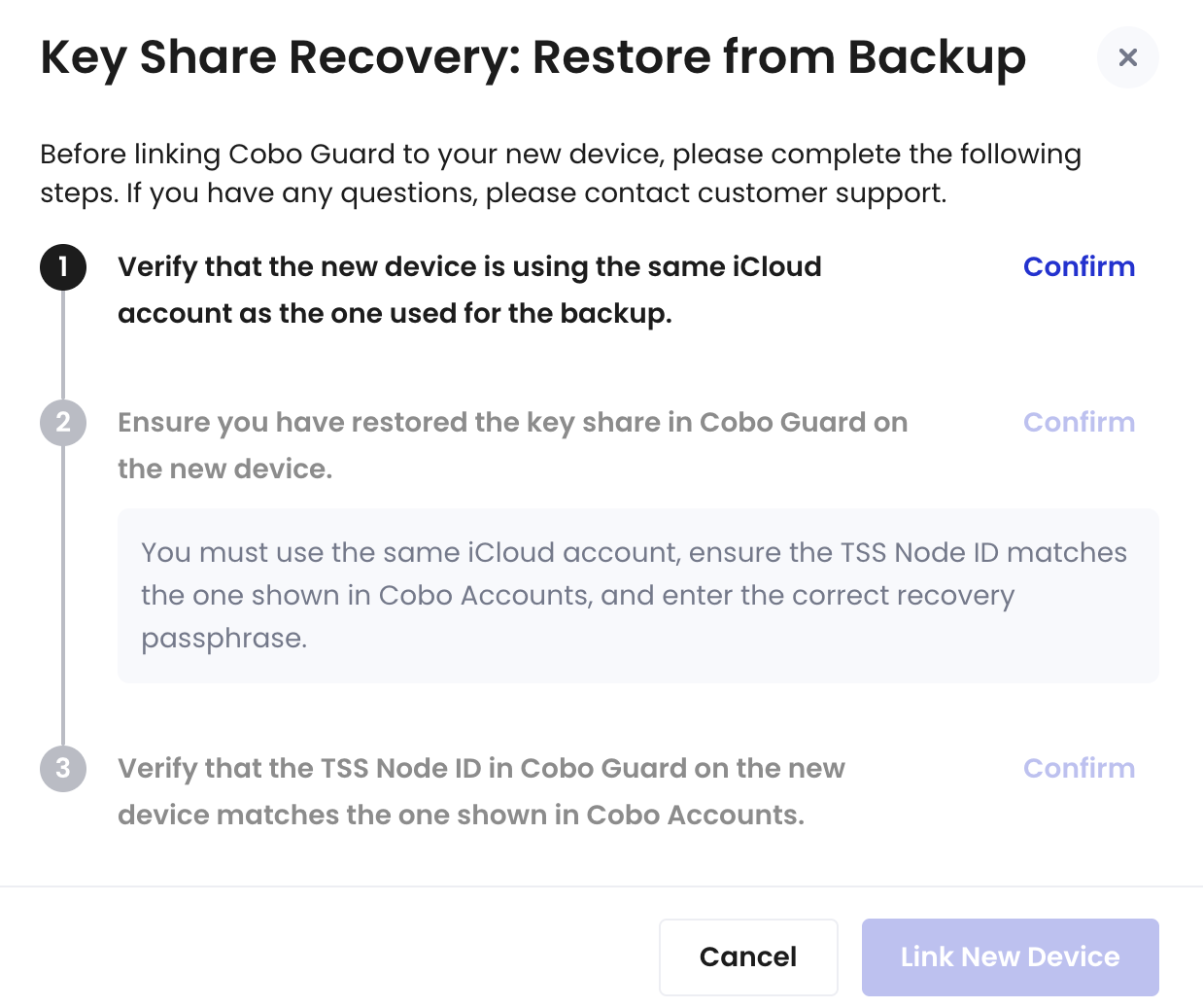Confirm the TSS Node ID verification step
The height and width of the screenshot is (1008, 1203).
pyautogui.click(x=1079, y=768)
